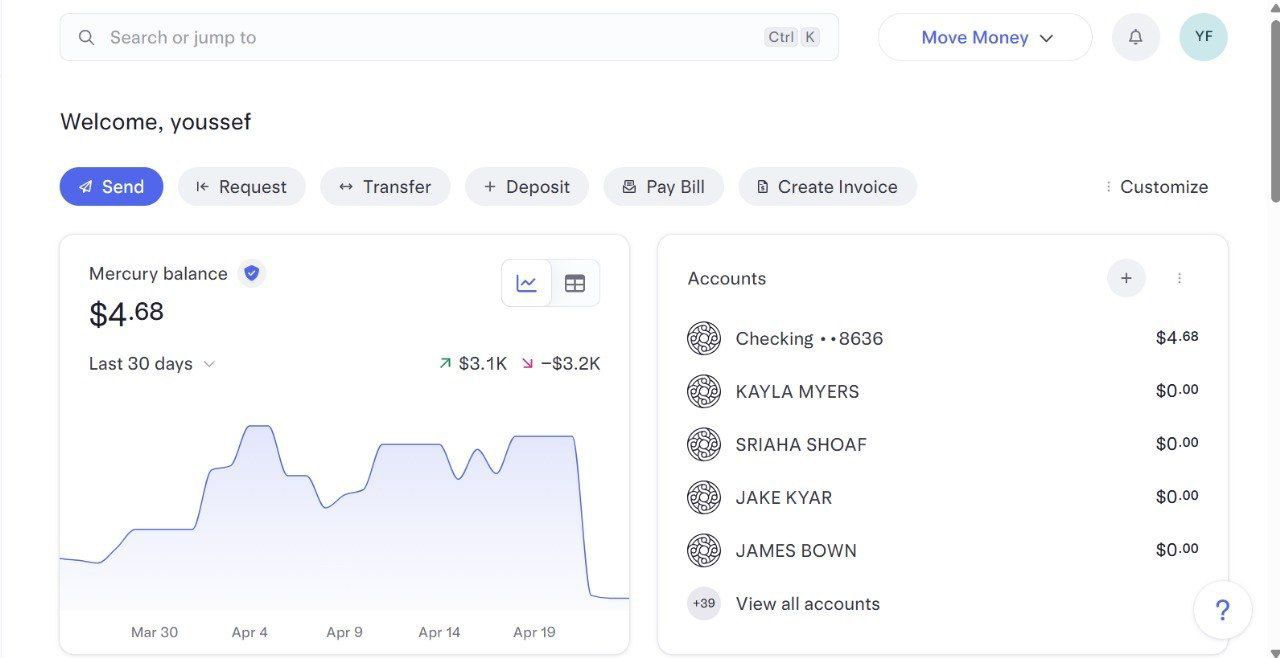Click the page vertical scrollbar

point(1274,110)
